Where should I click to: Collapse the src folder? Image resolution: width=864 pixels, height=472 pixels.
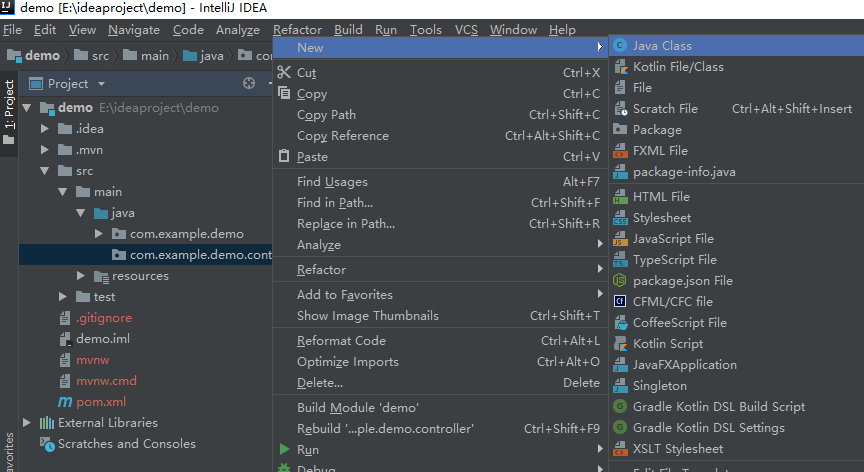tap(45, 171)
